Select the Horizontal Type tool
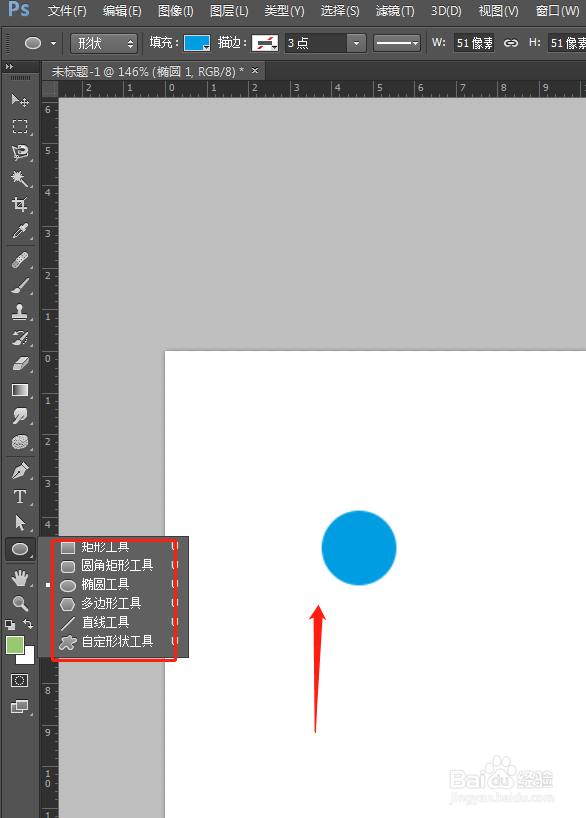 pos(20,497)
